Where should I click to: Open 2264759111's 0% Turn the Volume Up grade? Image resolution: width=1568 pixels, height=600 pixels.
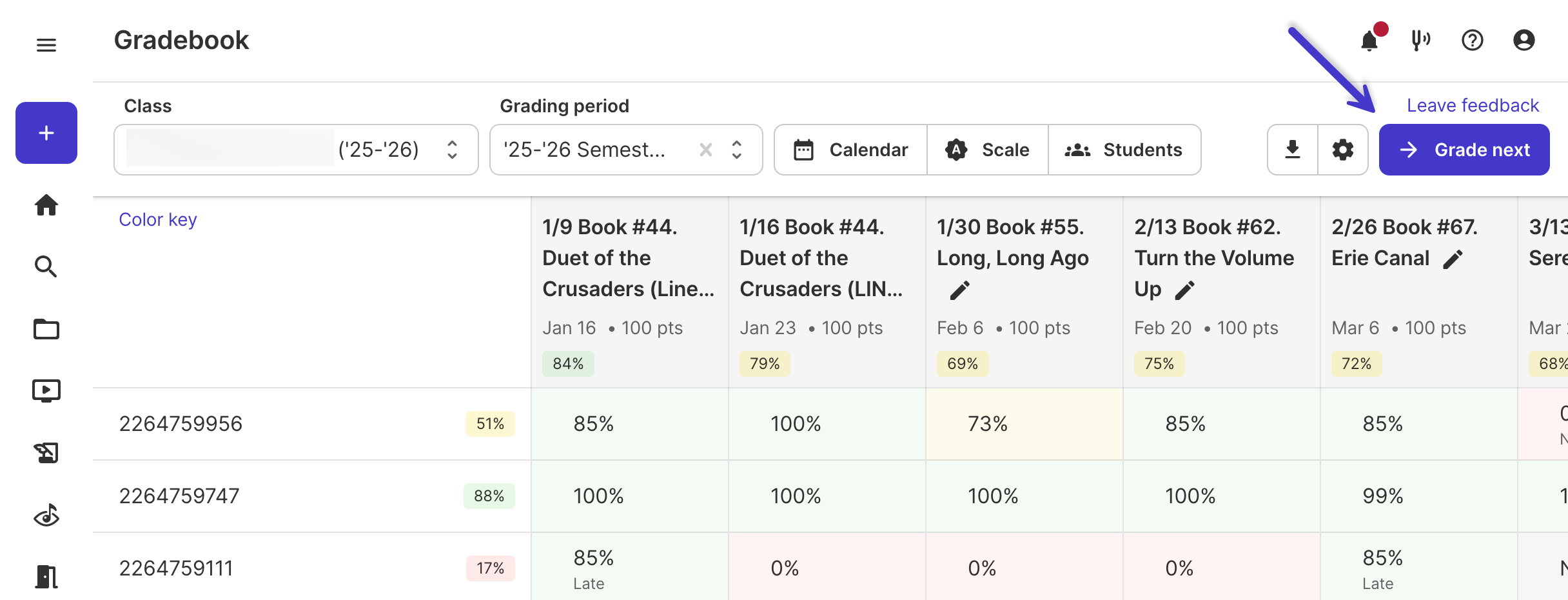1222,567
